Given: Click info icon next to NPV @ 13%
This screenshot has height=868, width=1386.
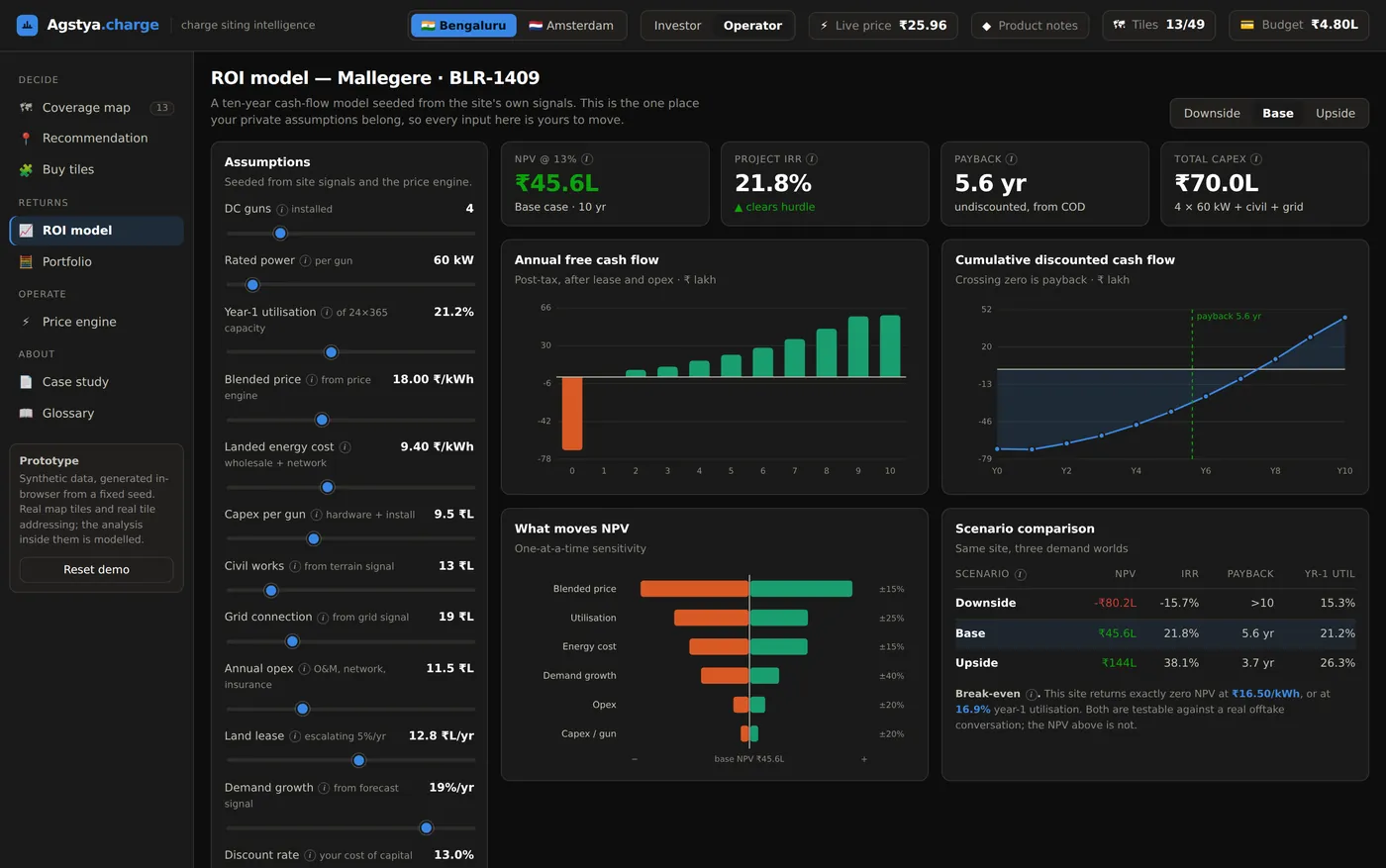Looking at the screenshot, I should (587, 159).
